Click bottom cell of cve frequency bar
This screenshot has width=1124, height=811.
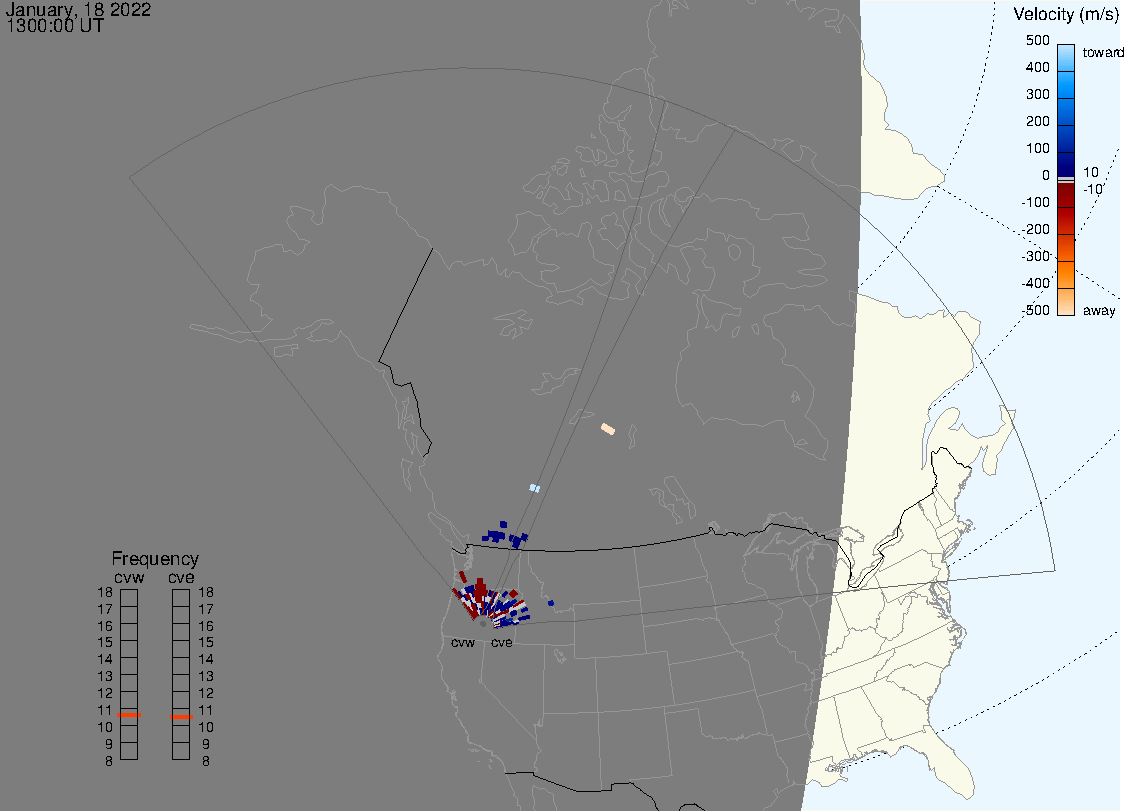(x=181, y=751)
